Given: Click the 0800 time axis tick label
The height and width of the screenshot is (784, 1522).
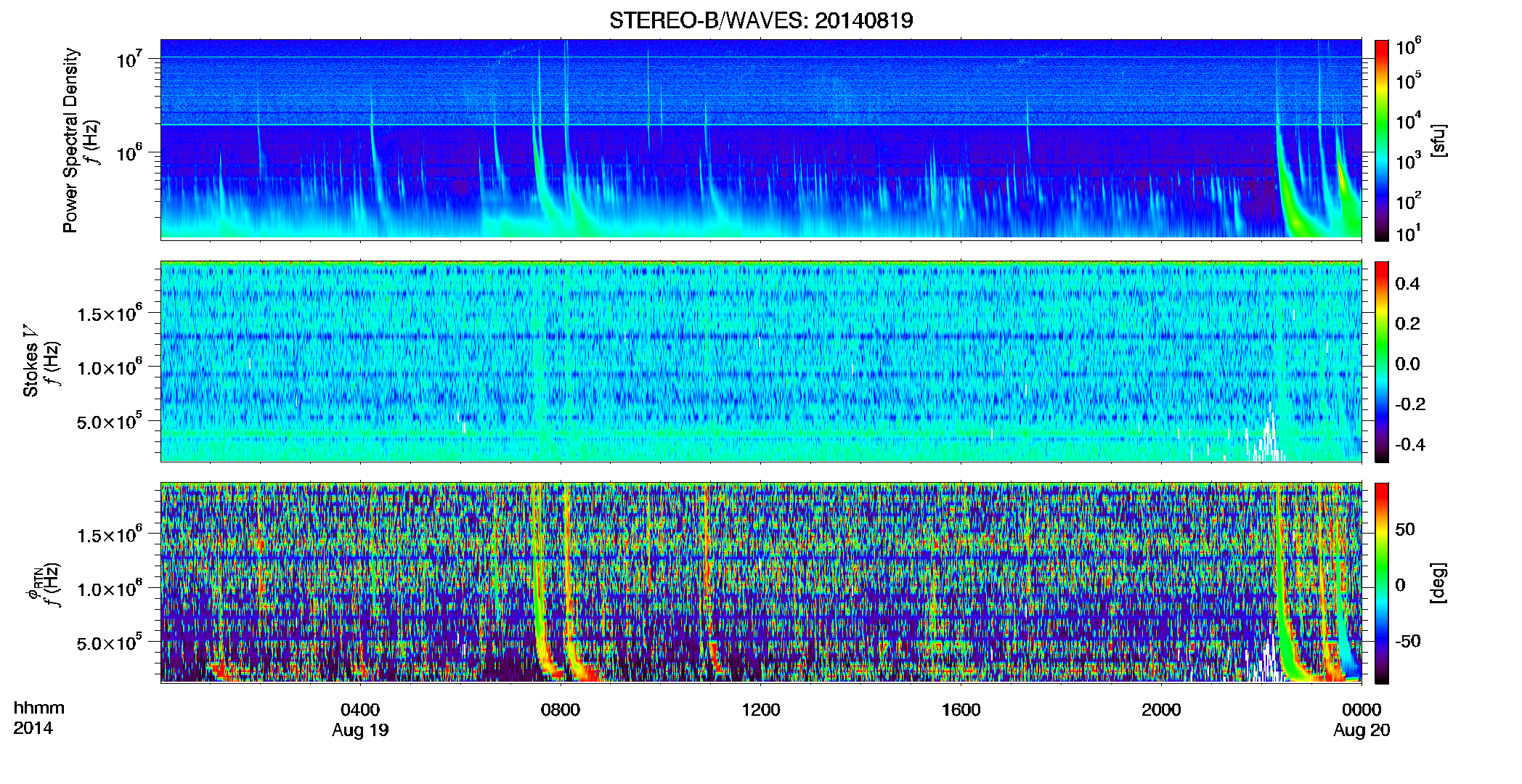Looking at the screenshot, I should 561,710.
